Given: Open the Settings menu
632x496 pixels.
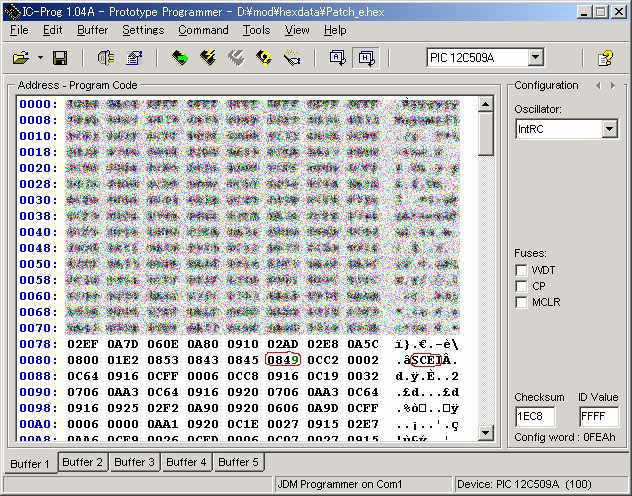Looking at the screenshot, I should (x=143, y=30).
